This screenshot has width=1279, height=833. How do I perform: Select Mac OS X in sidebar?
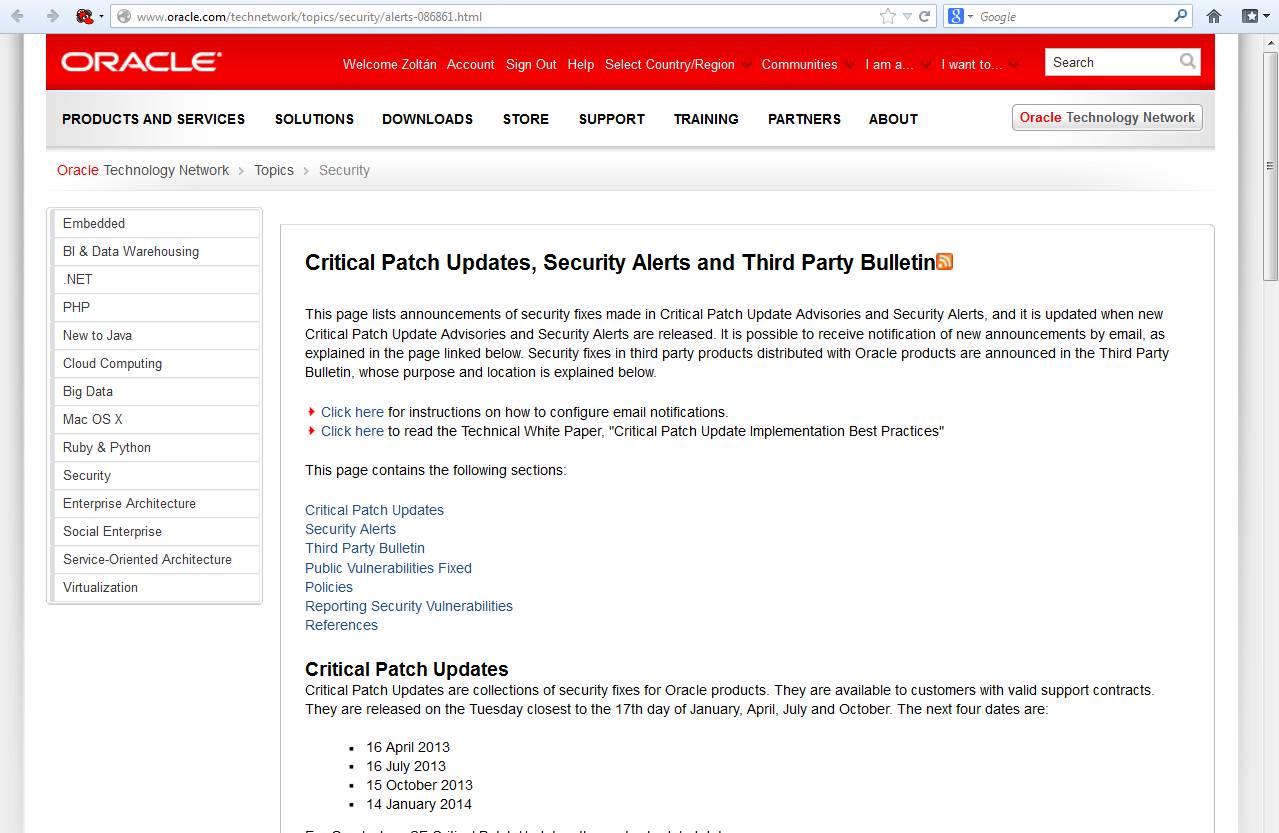154,419
